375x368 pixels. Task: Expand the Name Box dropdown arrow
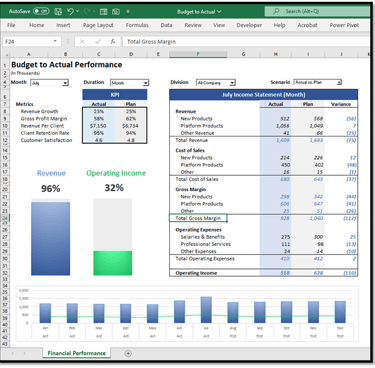point(55,41)
